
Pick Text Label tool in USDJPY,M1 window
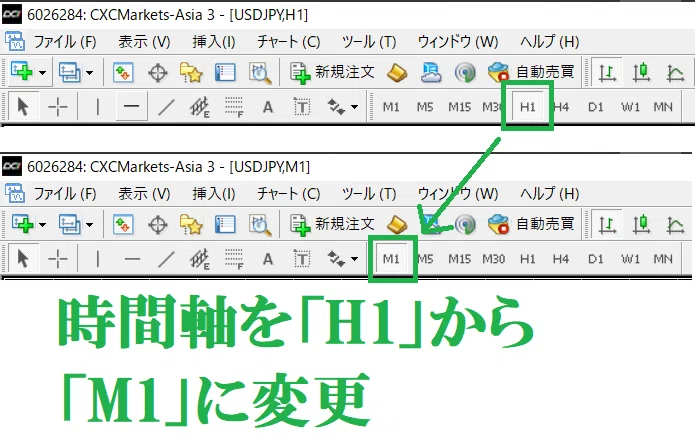pos(302,259)
